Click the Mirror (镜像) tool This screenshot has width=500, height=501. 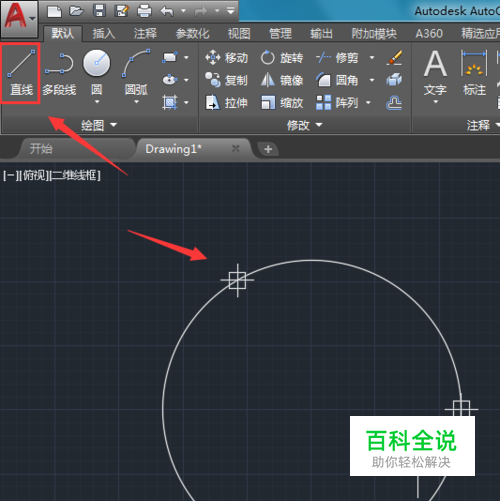pyautogui.click(x=282, y=80)
